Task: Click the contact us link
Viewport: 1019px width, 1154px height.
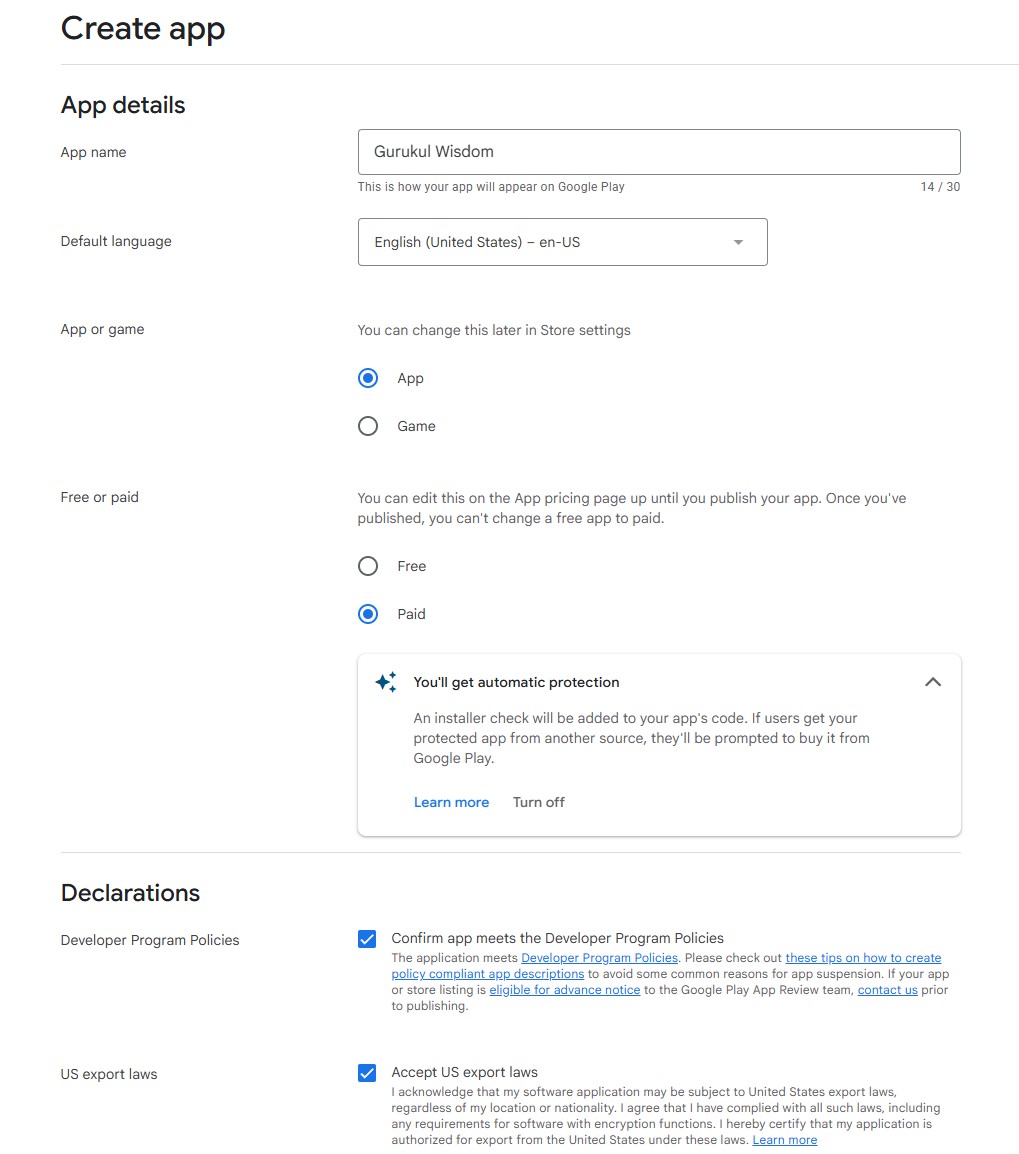Action: point(887,990)
